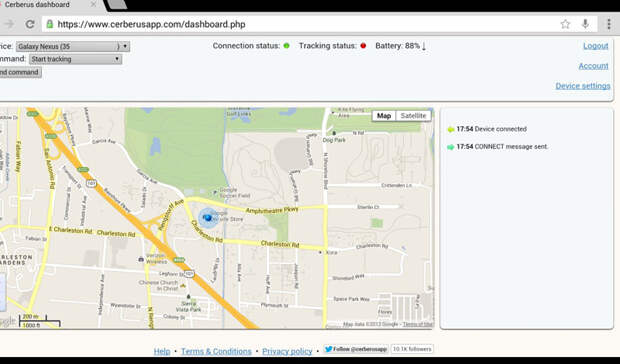Open the Privacy policy link
Viewport: 620px width, 364px height.
[287, 351]
